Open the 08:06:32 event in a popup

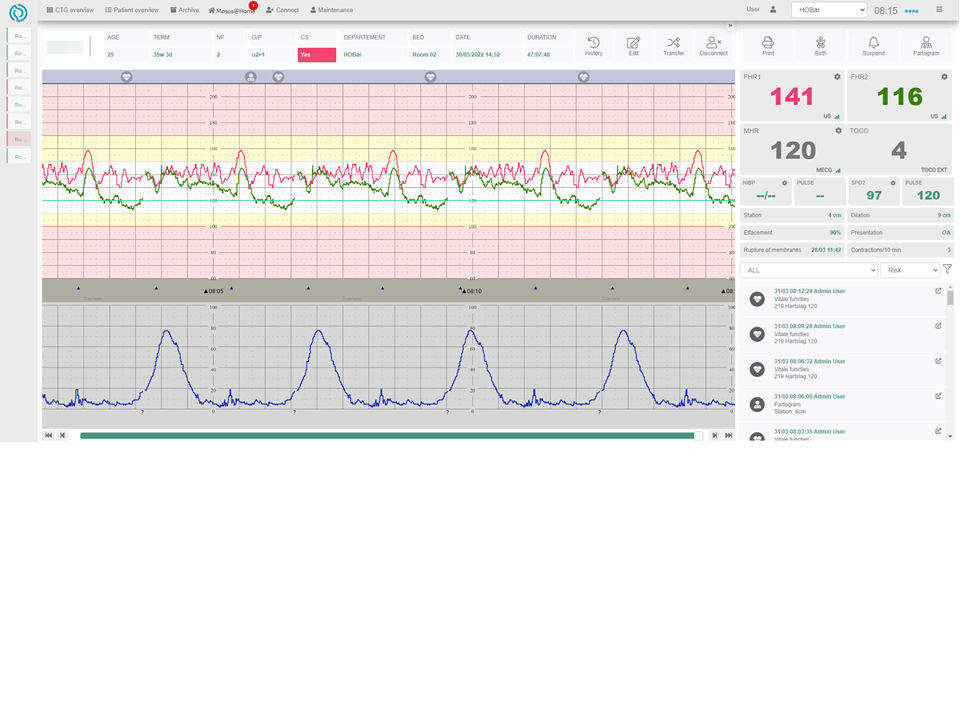click(x=938, y=361)
